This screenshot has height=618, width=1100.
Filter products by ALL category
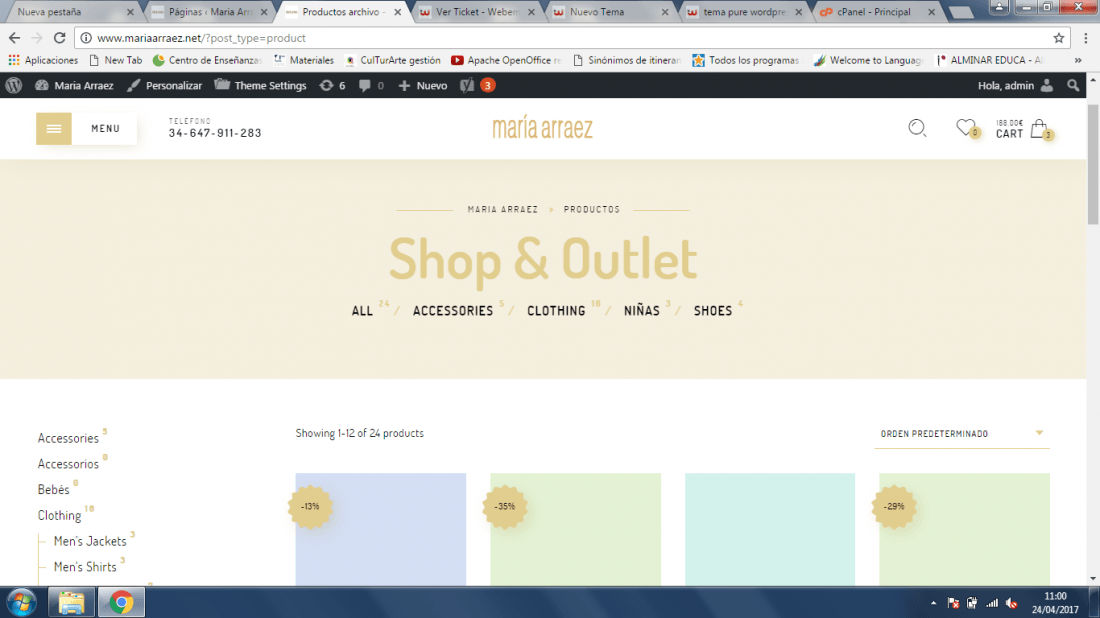tap(362, 311)
